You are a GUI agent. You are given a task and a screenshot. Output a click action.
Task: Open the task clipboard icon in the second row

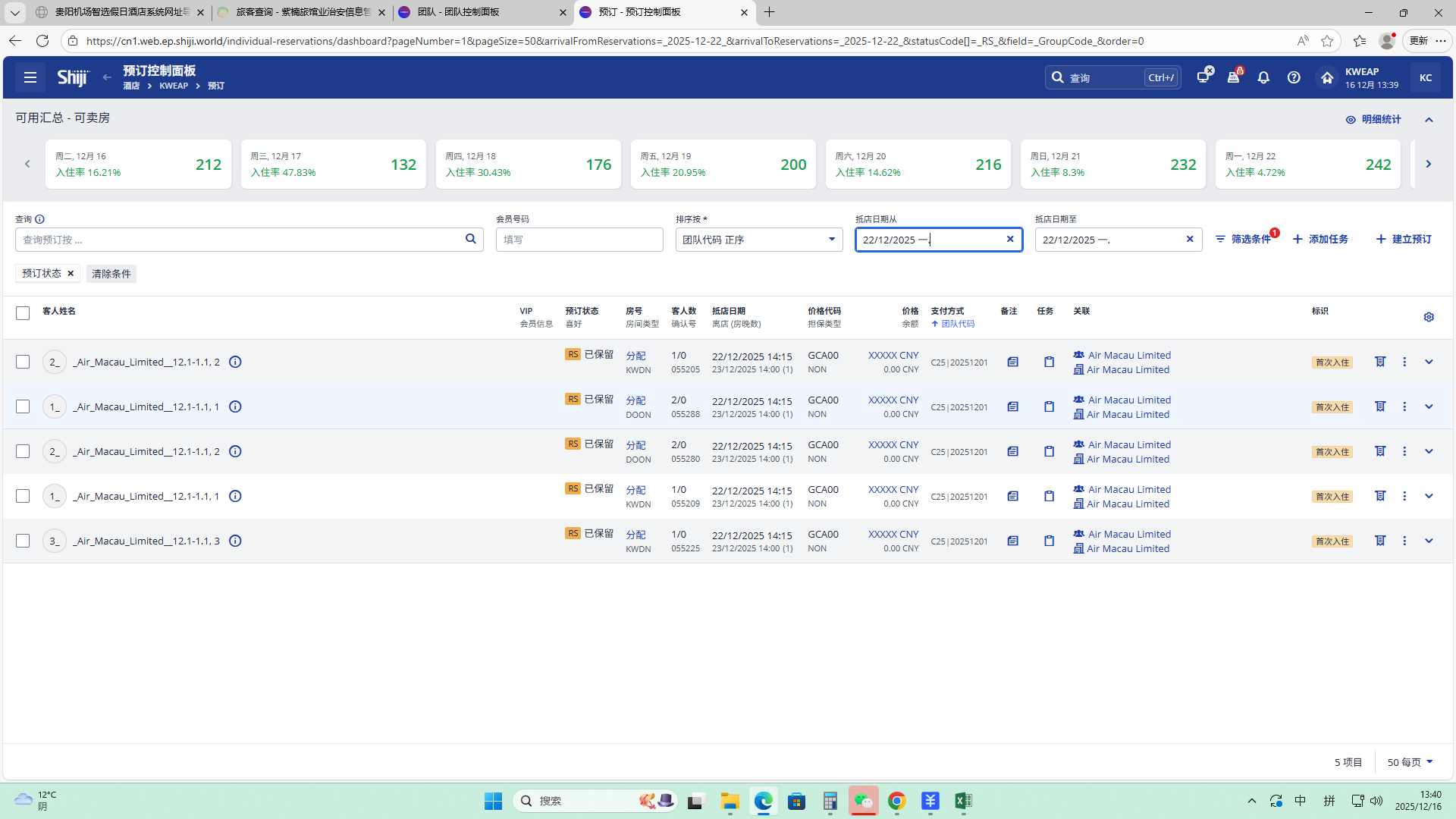point(1049,407)
